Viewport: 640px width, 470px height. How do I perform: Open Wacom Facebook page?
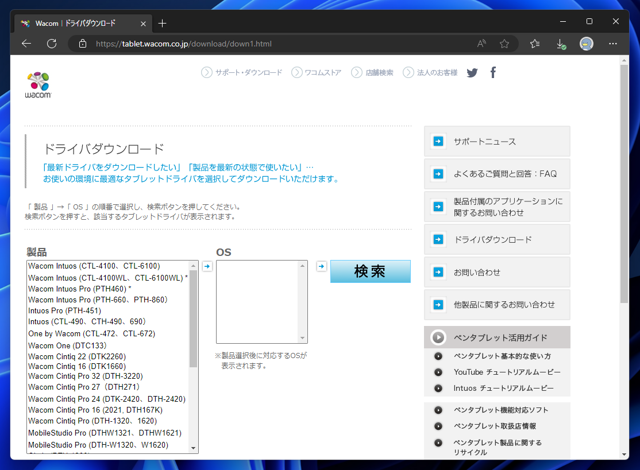pyautogui.click(x=493, y=73)
